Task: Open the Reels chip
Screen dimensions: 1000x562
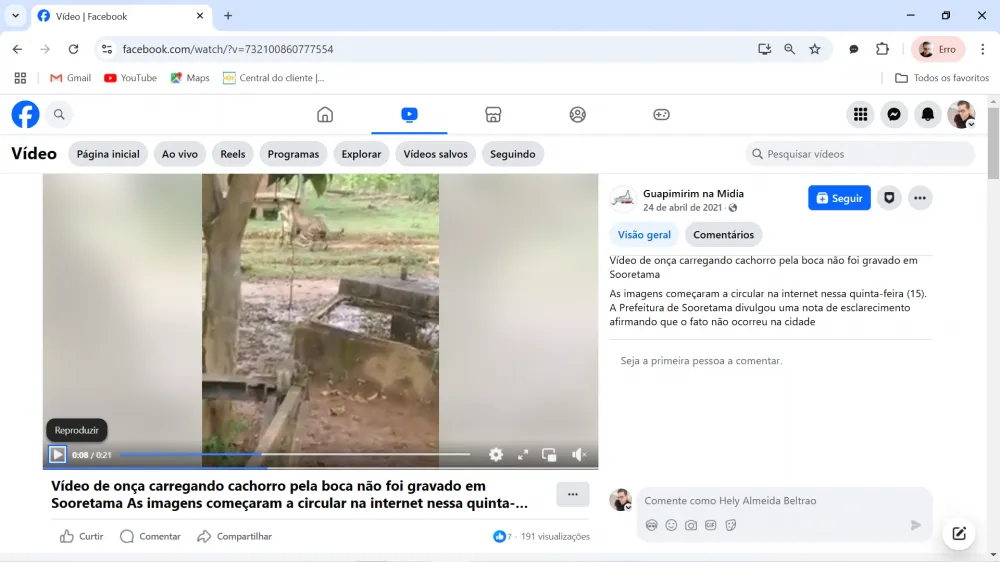Action: pos(233,154)
